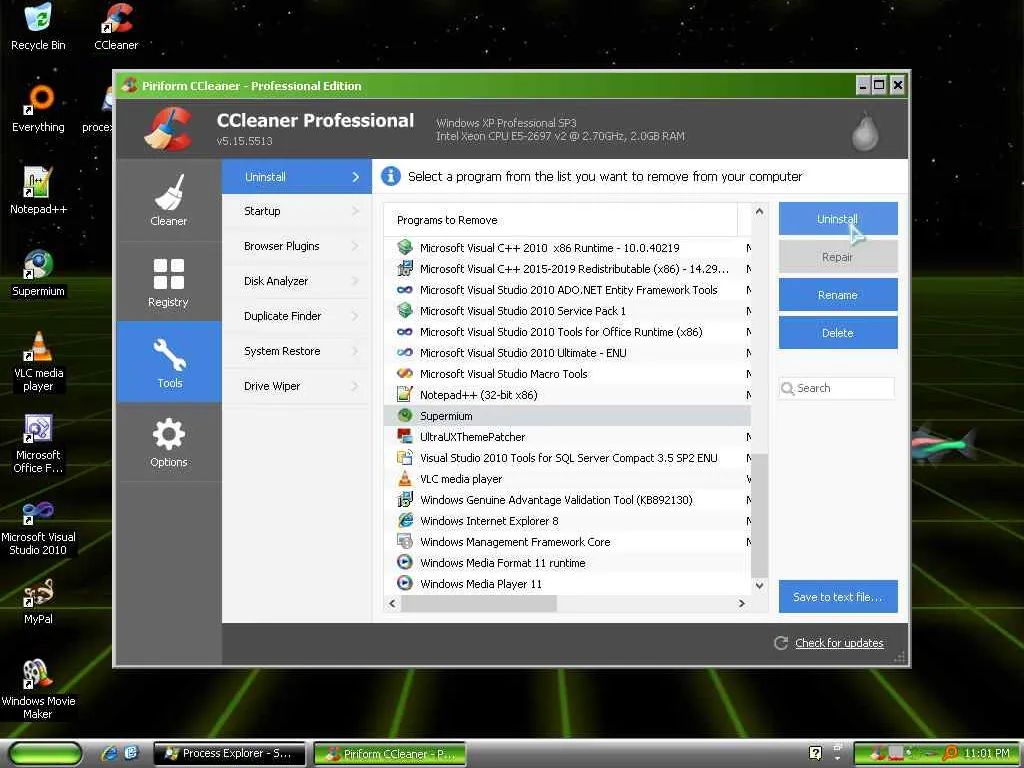
Task: Click the Windows Internet Explorer 8 icon
Action: point(405,520)
